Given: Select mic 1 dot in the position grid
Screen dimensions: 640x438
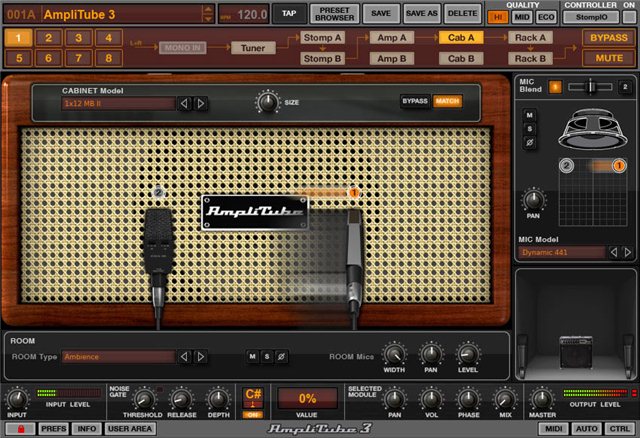Looking at the screenshot, I should [x=619, y=166].
